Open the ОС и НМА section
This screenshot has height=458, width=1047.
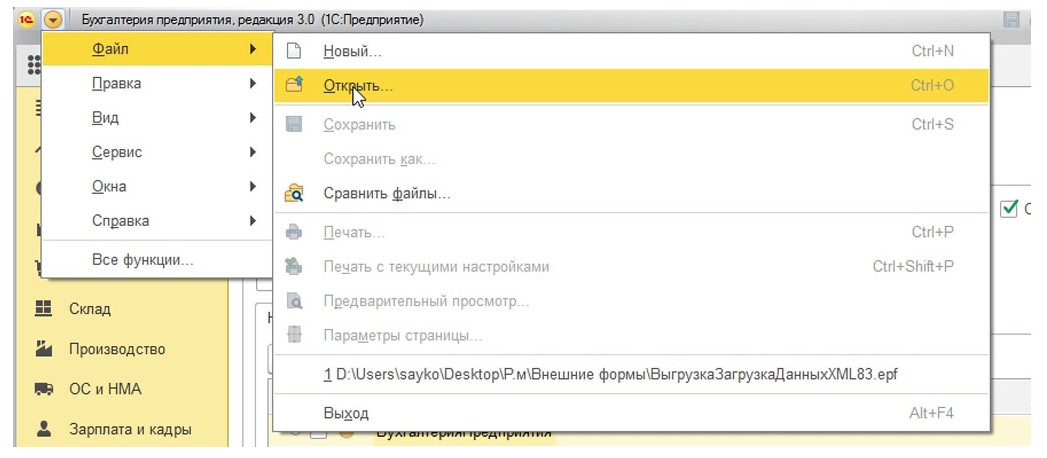(x=105, y=389)
